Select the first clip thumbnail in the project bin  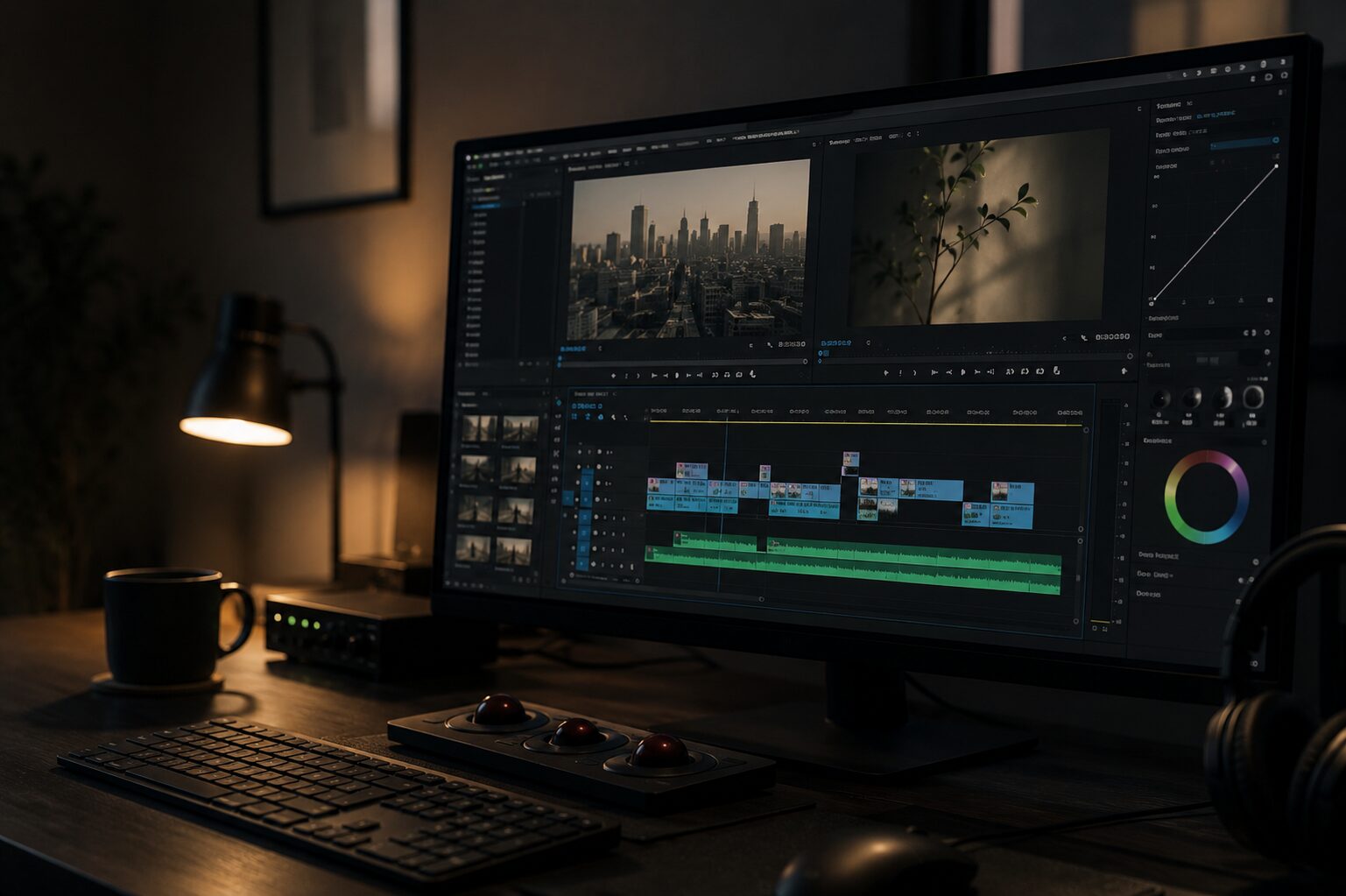click(x=479, y=428)
